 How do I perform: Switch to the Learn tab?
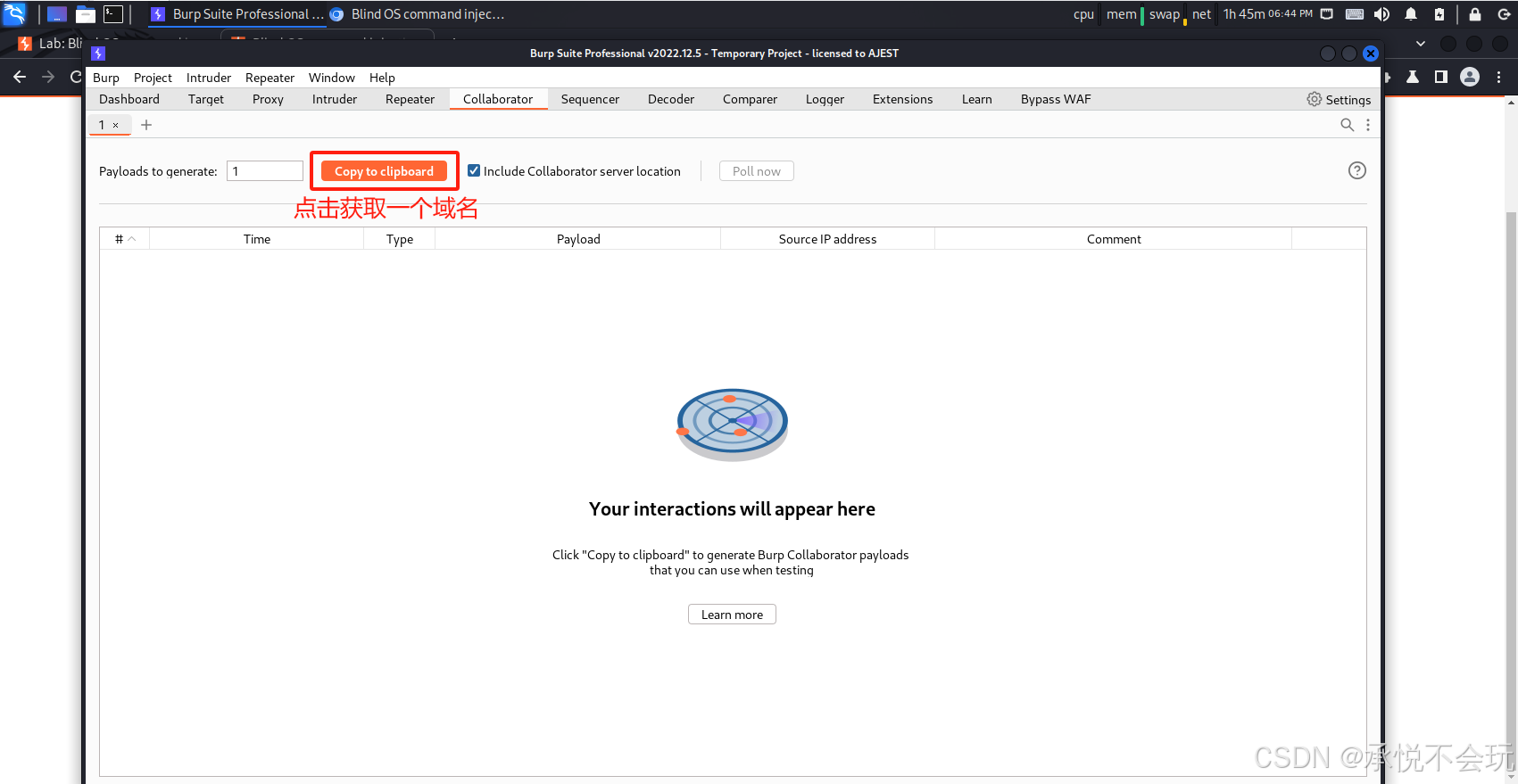pyautogui.click(x=976, y=99)
